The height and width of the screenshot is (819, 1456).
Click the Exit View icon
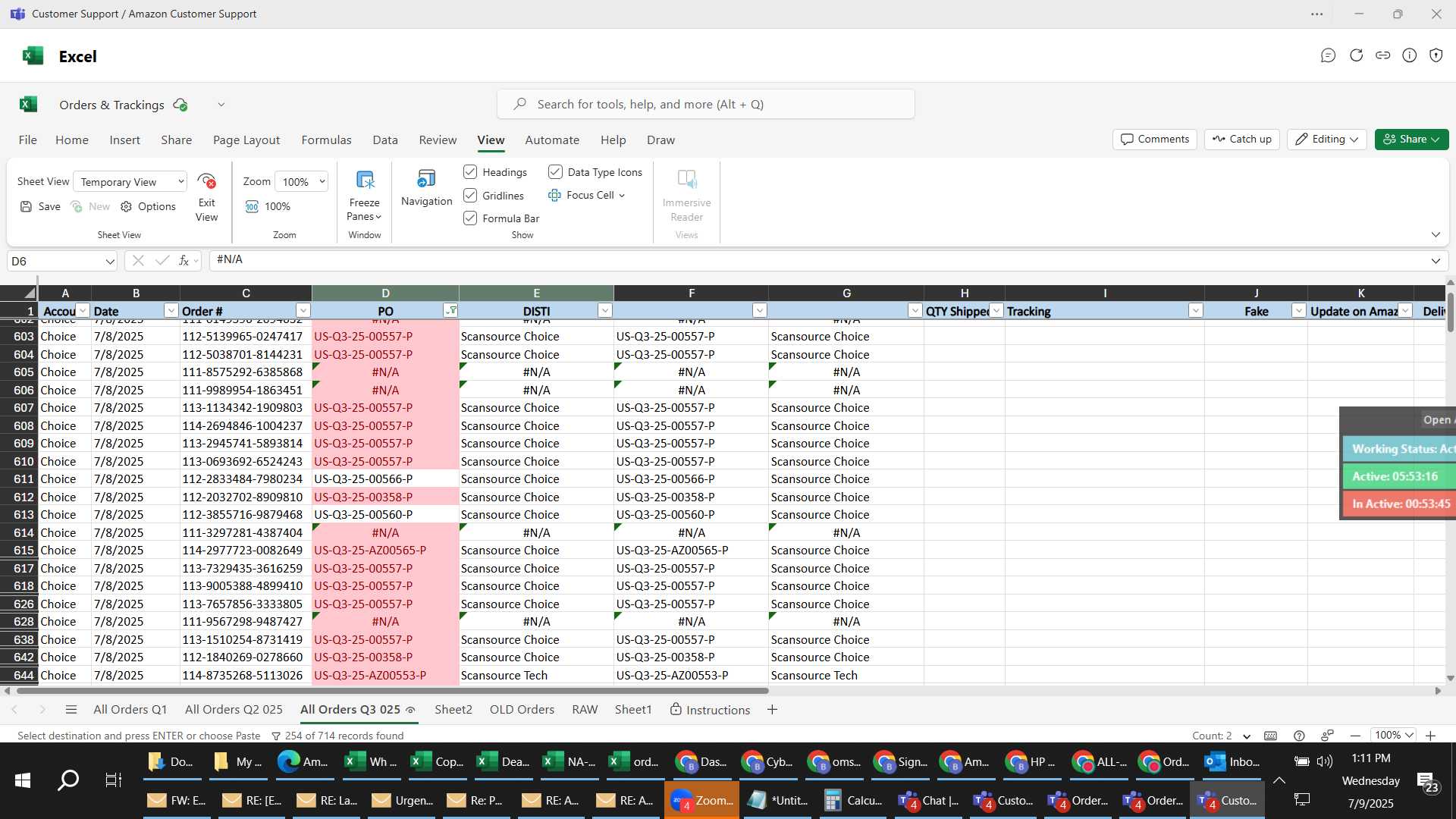(206, 181)
